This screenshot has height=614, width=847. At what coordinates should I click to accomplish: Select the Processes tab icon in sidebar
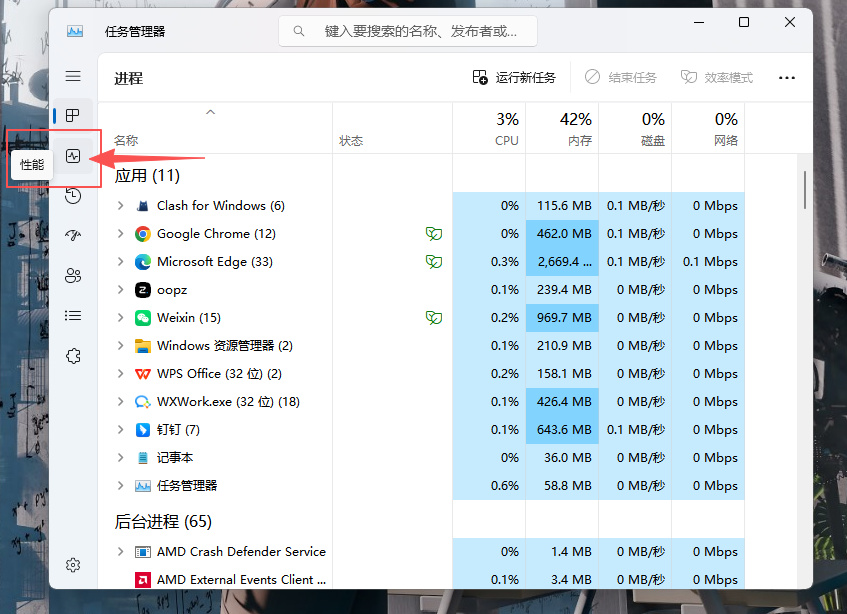point(72,116)
